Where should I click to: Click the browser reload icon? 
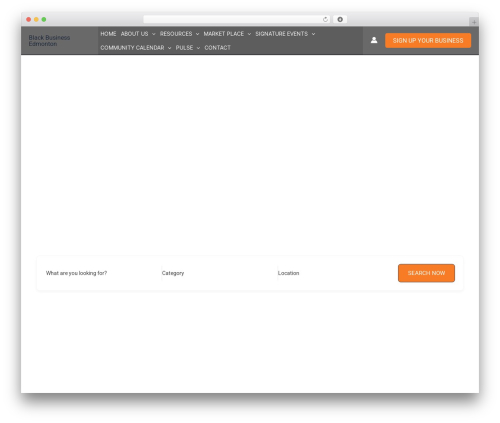coord(325,20)
